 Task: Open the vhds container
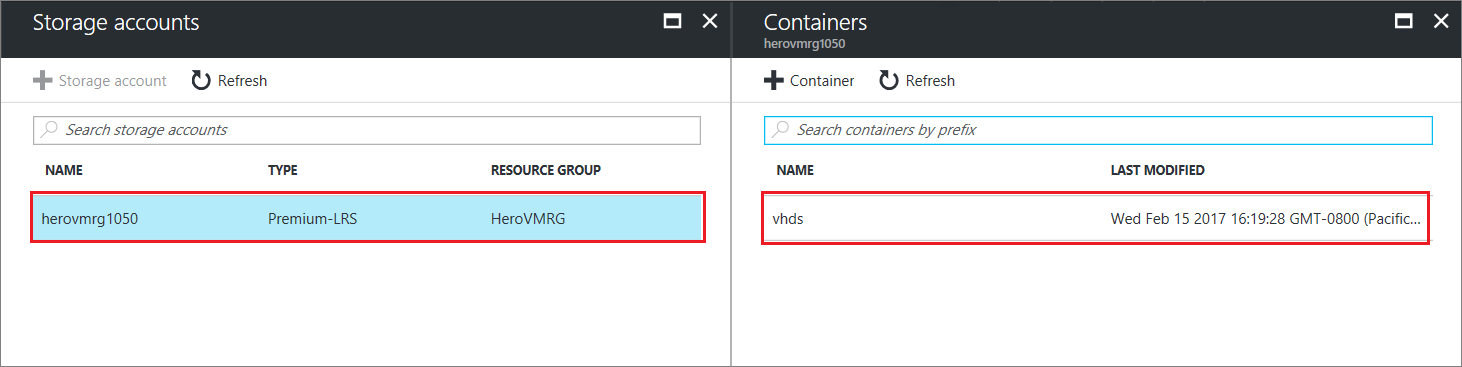788,218
